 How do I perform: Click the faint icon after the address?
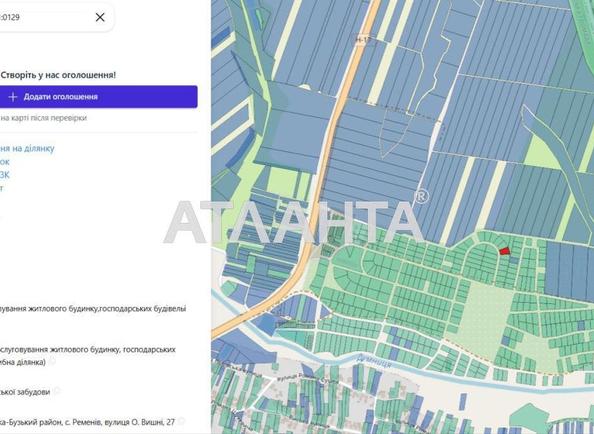[181, 421]
